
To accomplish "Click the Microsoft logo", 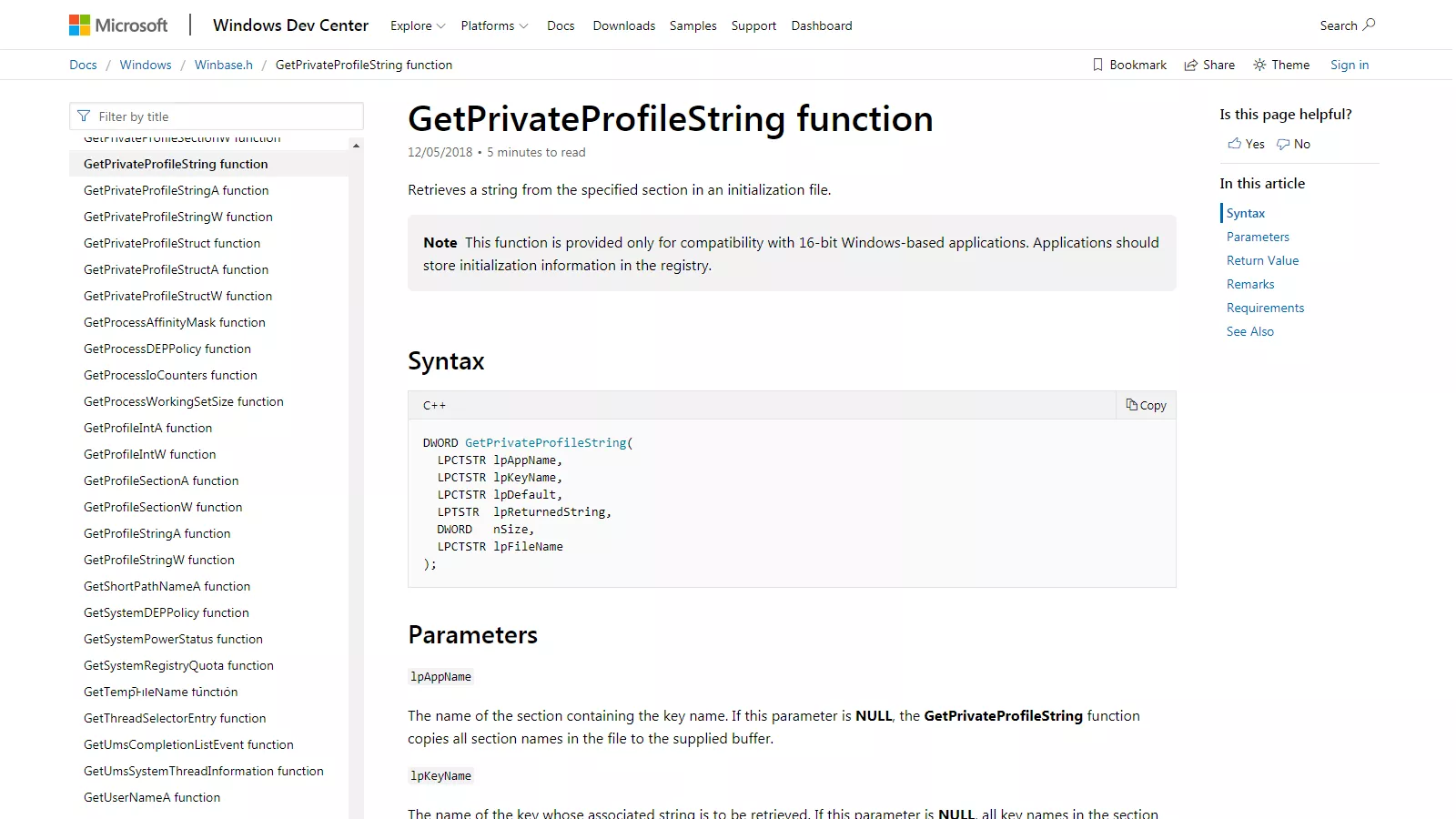I will point(118,25).
